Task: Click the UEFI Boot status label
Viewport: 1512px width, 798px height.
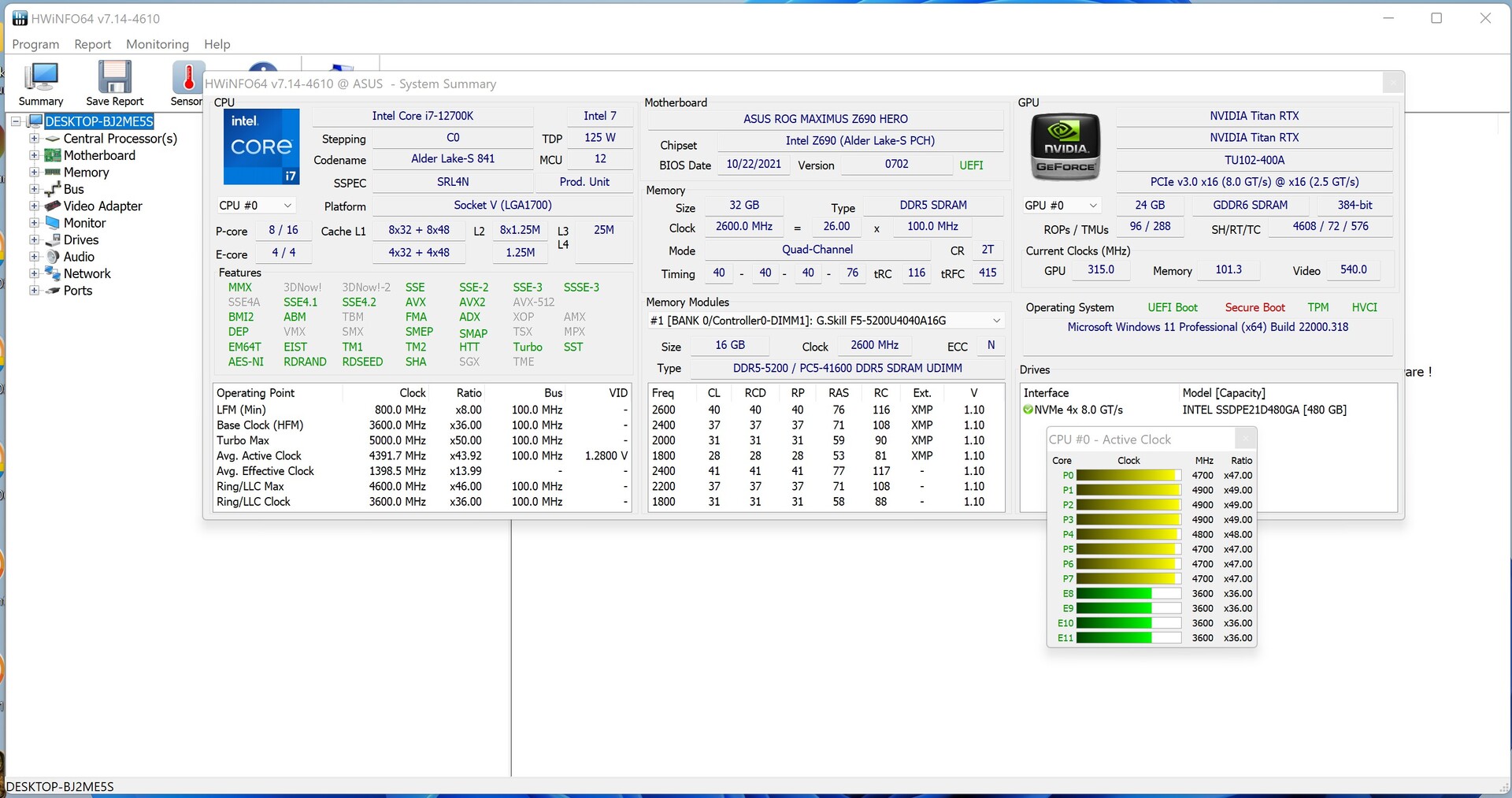Action: (x=1172, y=307)
